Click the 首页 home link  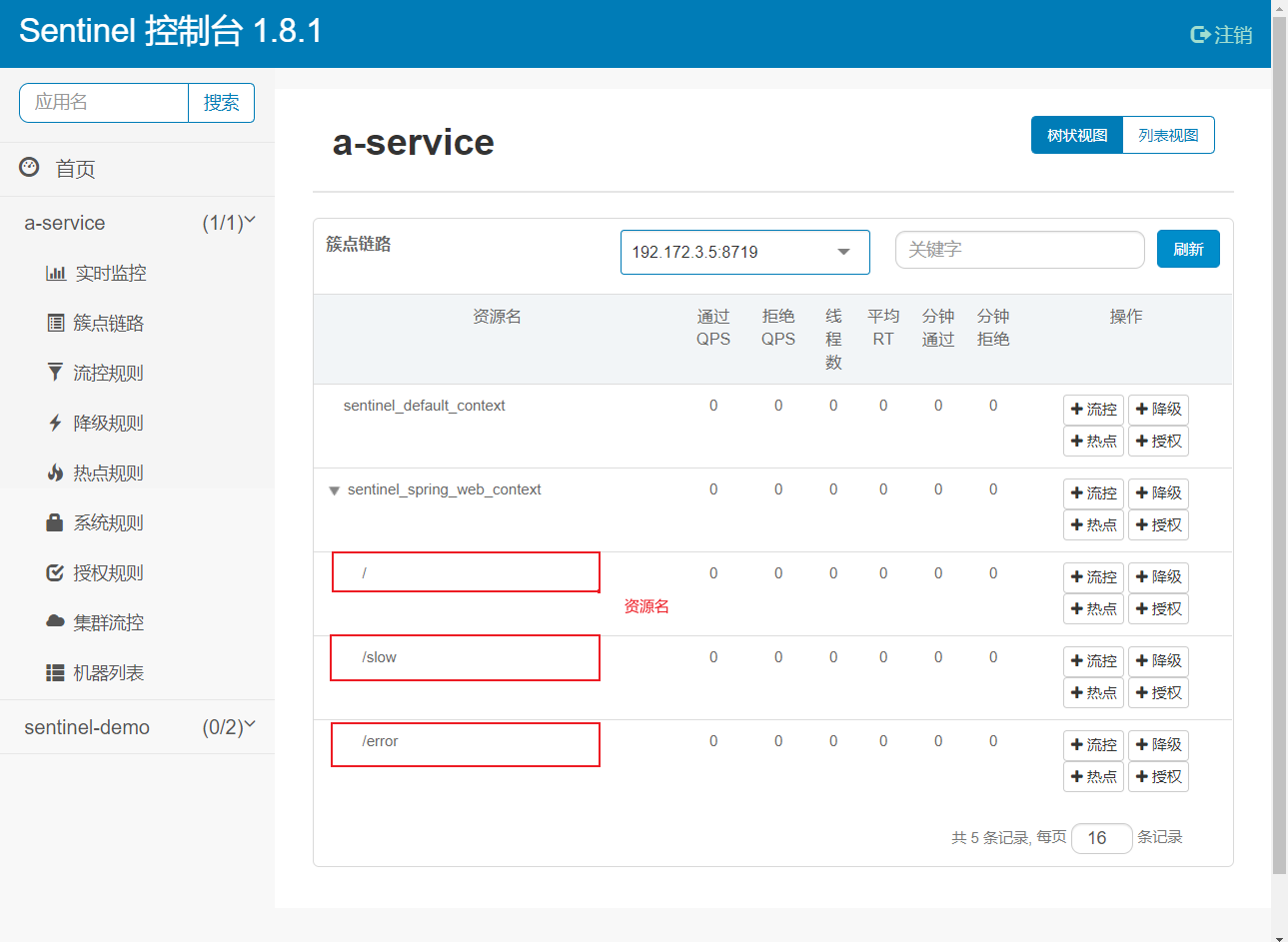point(75,169)
